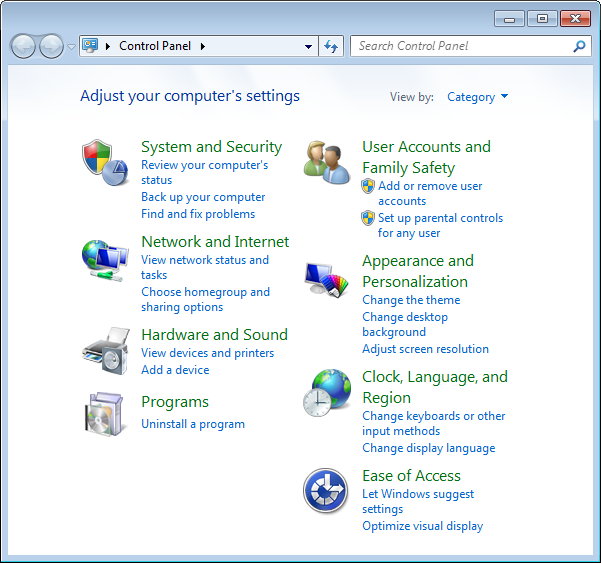Image resolution: width=601 pixels, height=563 pixels.
Task: Focus the Search Control Panel field
Action: (471, 46)
